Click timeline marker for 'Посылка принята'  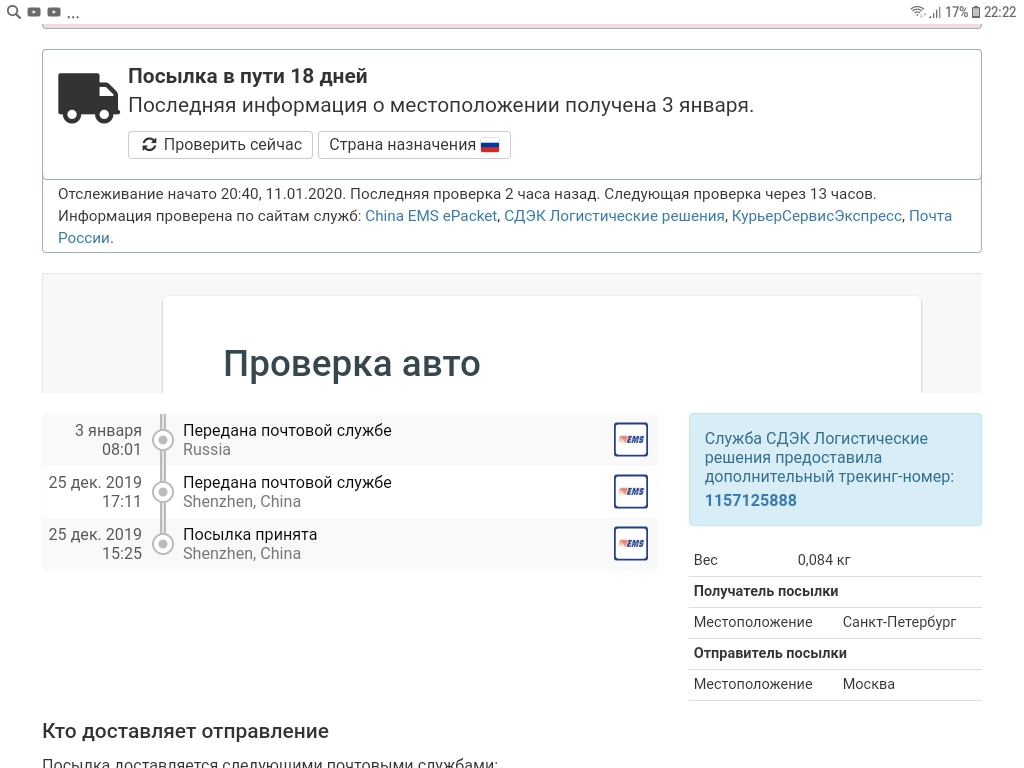[x=164, y=544]
